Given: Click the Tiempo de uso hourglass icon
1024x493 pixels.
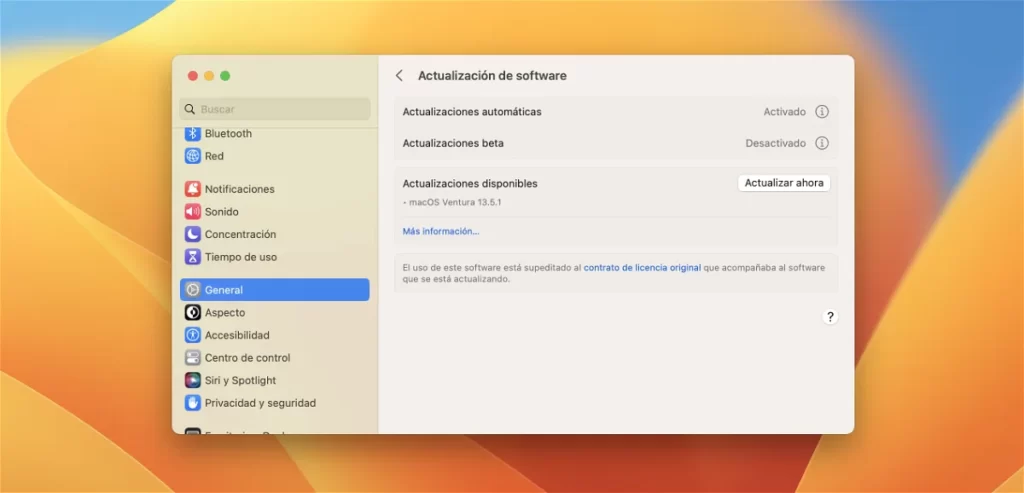Looking at the screenshot, I should tap(193, 257).
